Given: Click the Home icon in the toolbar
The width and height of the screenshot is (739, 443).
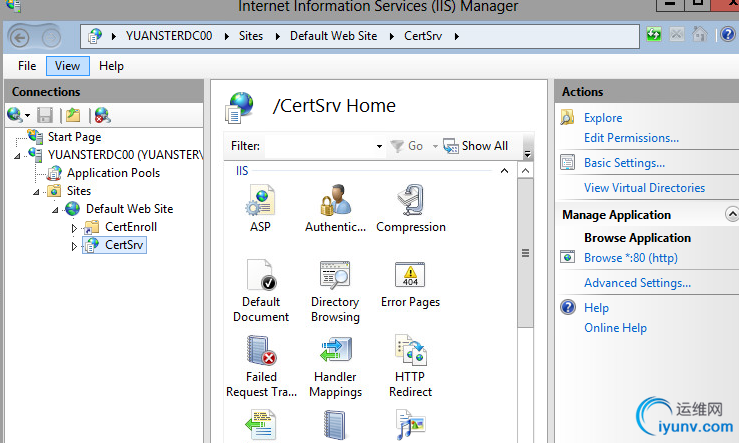Looking at the screenshot, I should [x=699, y=34].
